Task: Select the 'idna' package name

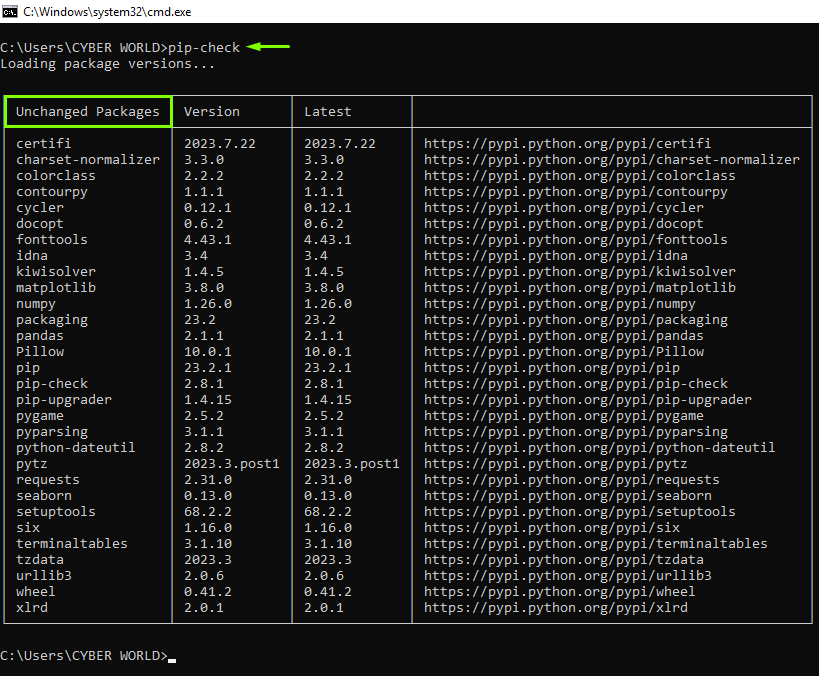Action: click(x=31, y=255)
